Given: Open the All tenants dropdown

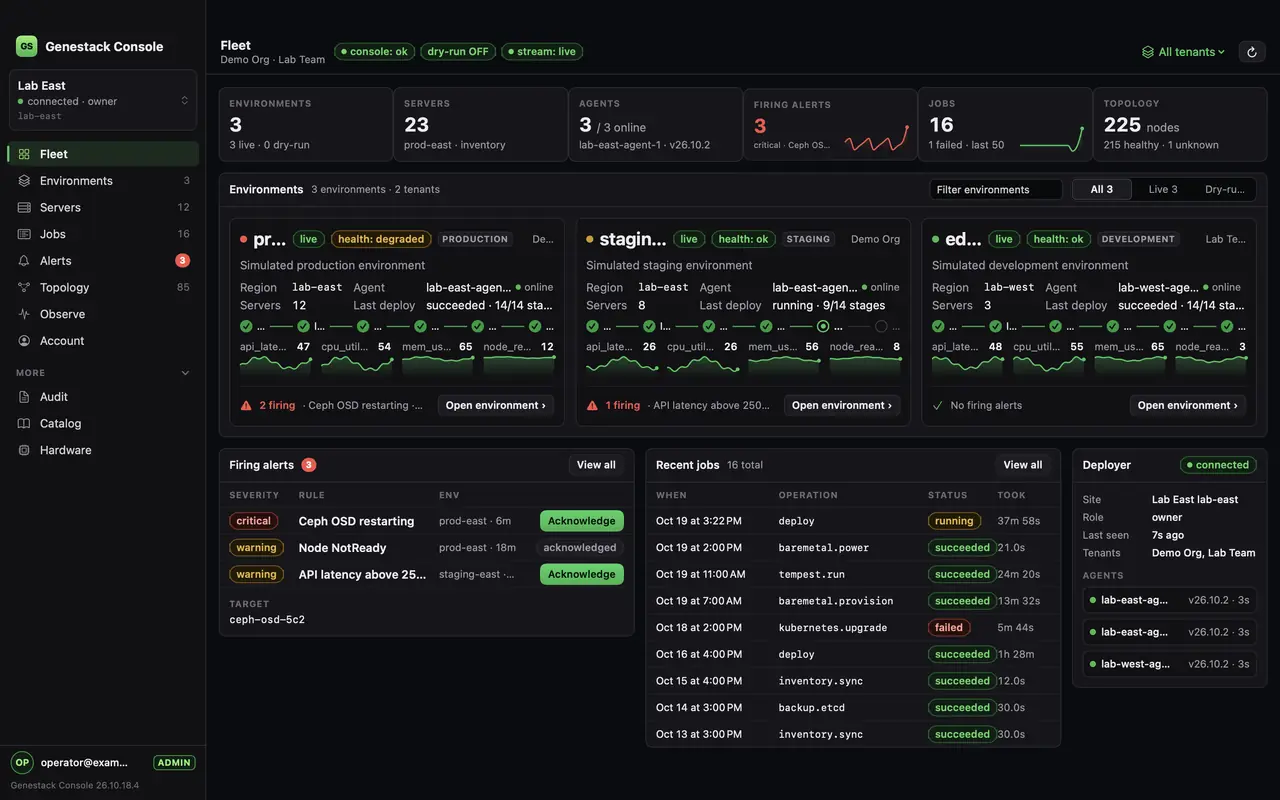Looking at the screenshot, I should pos(1183,52).
